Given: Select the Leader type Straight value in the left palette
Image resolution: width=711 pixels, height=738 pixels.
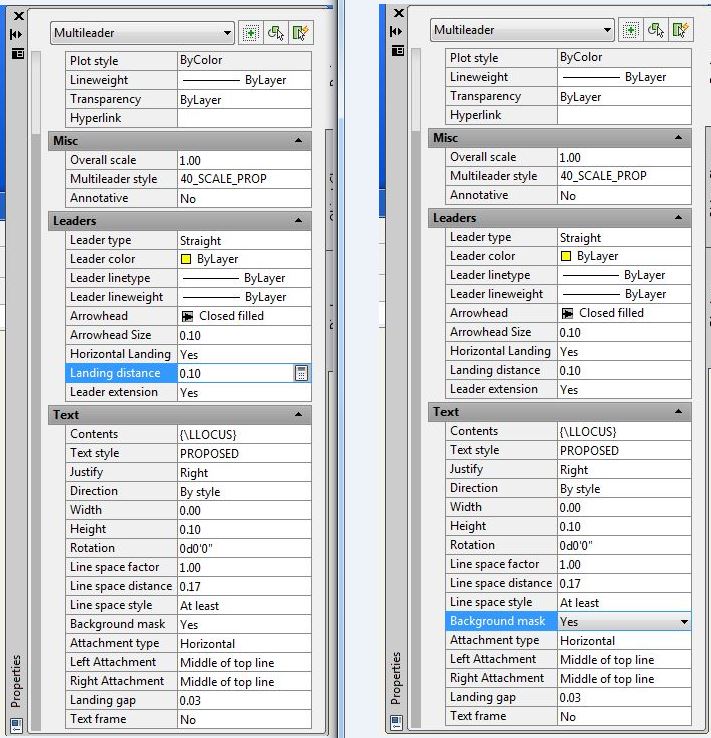Looking at the screenshot, I should (244, 241).
